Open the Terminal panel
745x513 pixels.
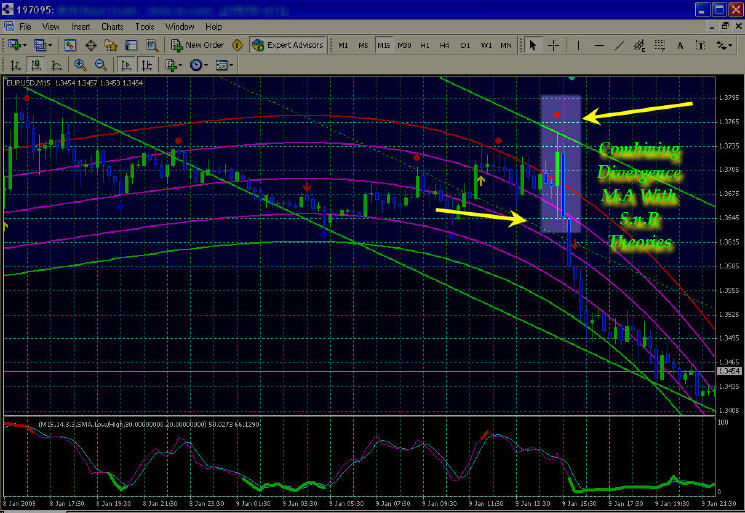pyautogui.click(x=131, y=46)
